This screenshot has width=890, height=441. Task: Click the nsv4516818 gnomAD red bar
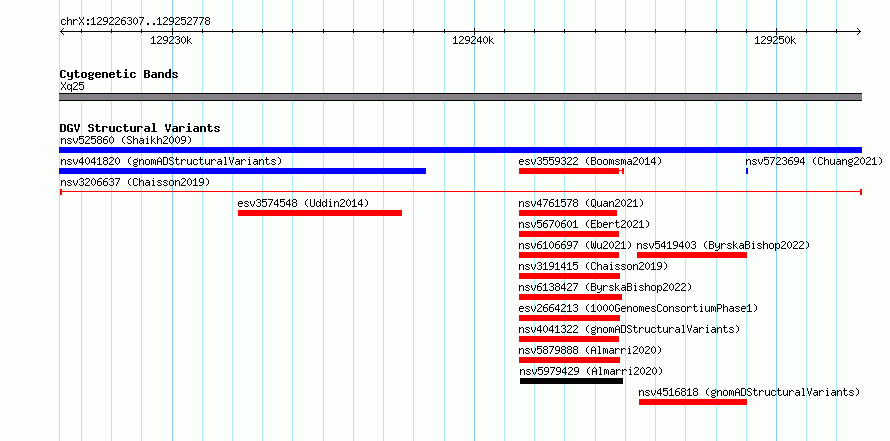click(x=692, y=402)
